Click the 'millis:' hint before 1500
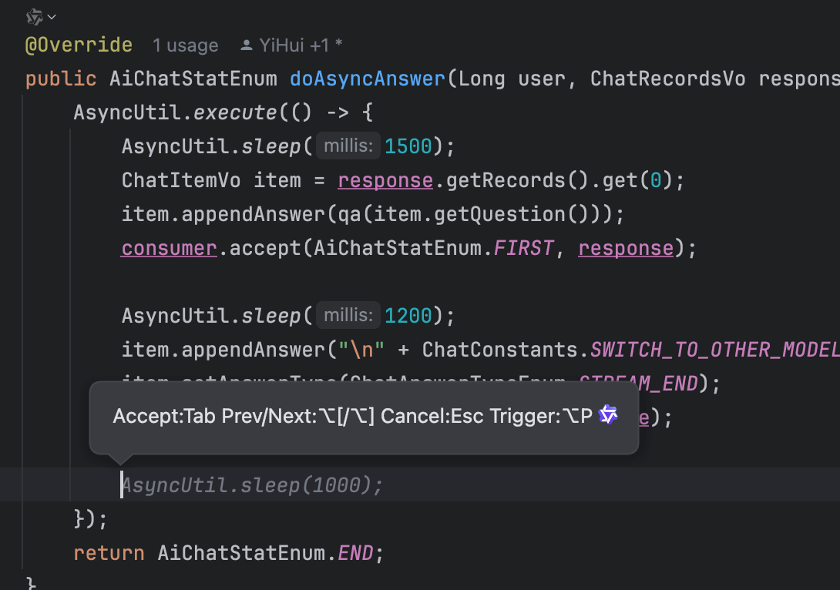The width and height of the screenshot is (840, 590). 348,146
